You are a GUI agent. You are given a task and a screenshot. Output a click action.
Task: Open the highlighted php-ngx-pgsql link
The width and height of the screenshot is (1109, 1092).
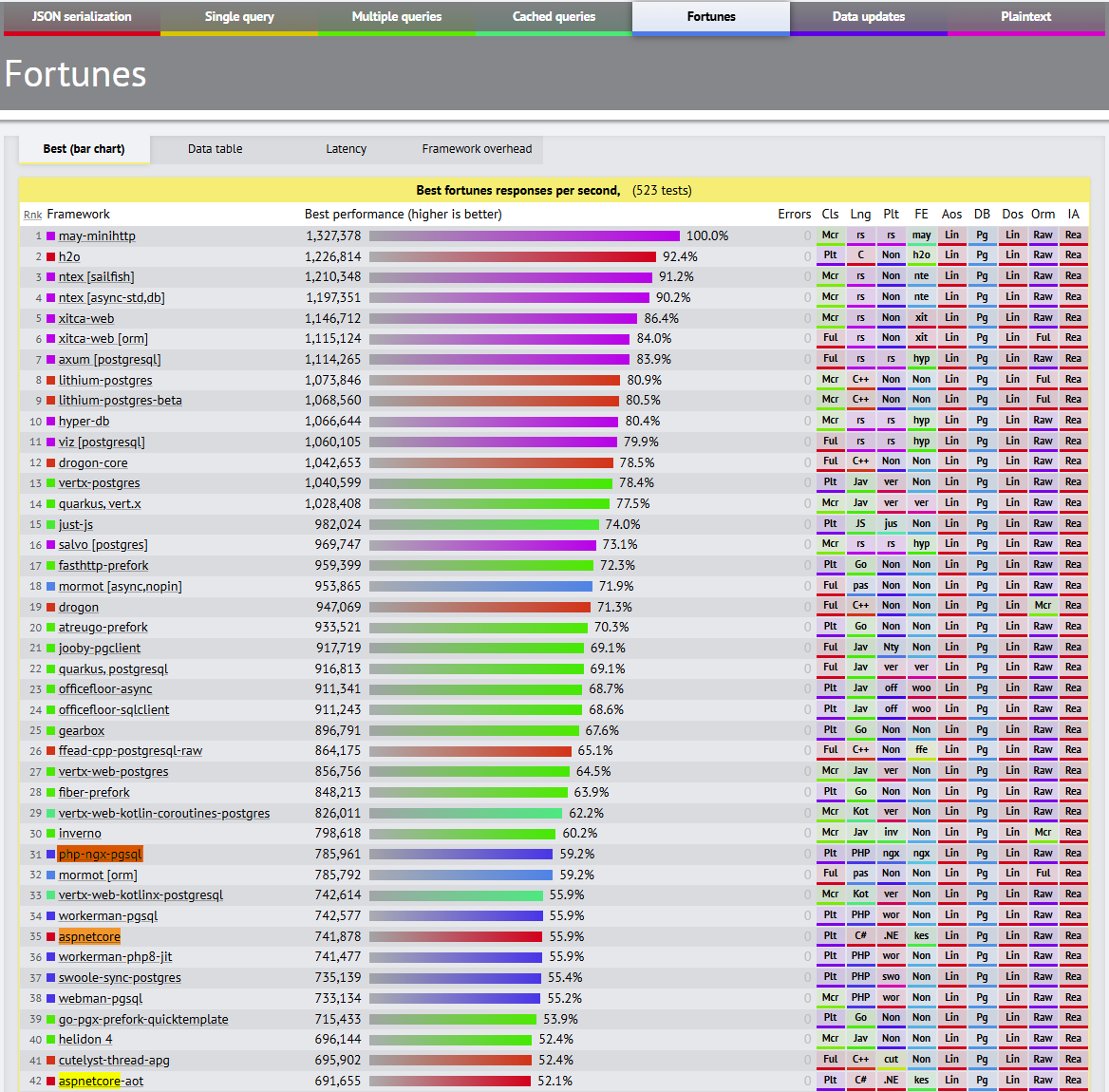pyautogui.click(x=101, y=855)
